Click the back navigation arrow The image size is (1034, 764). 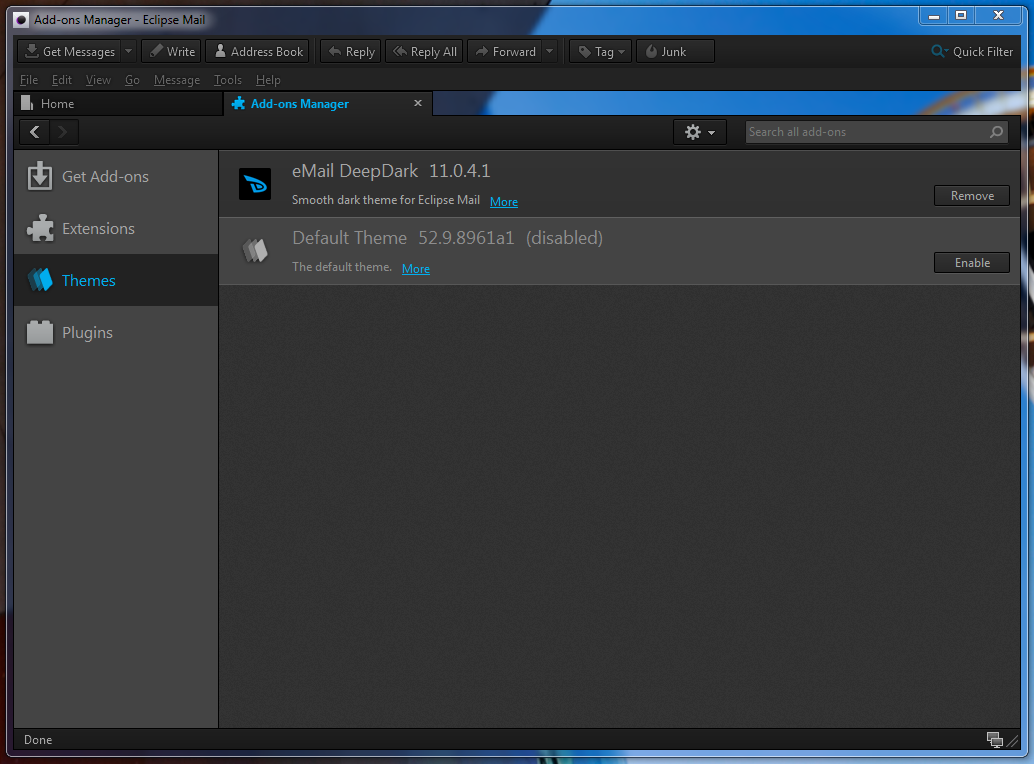(35, 132)
